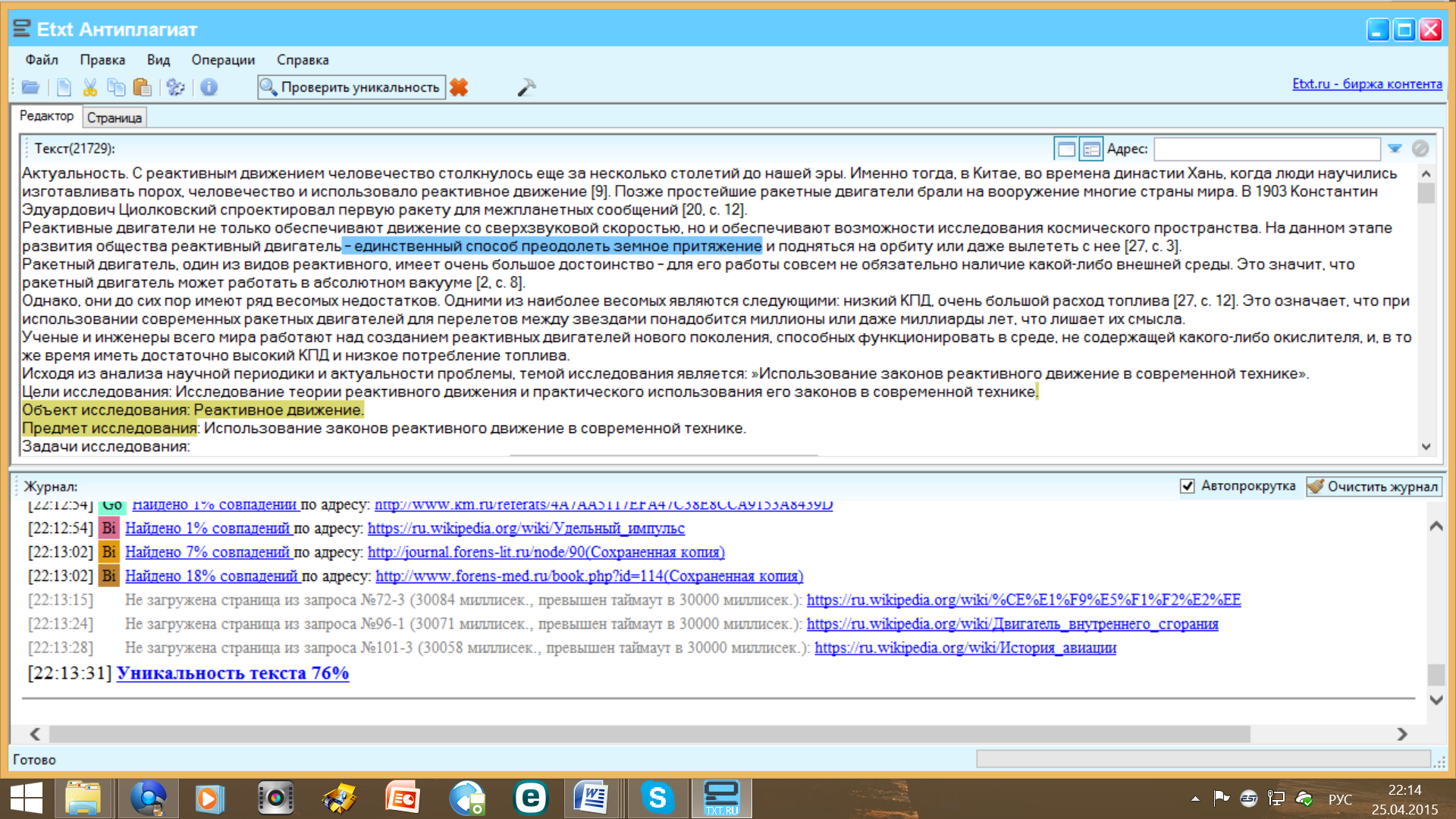This screenshot has height=819, width=1456.
Task: Open the Уникальность текста 76% link
Action: pos(232,673)
